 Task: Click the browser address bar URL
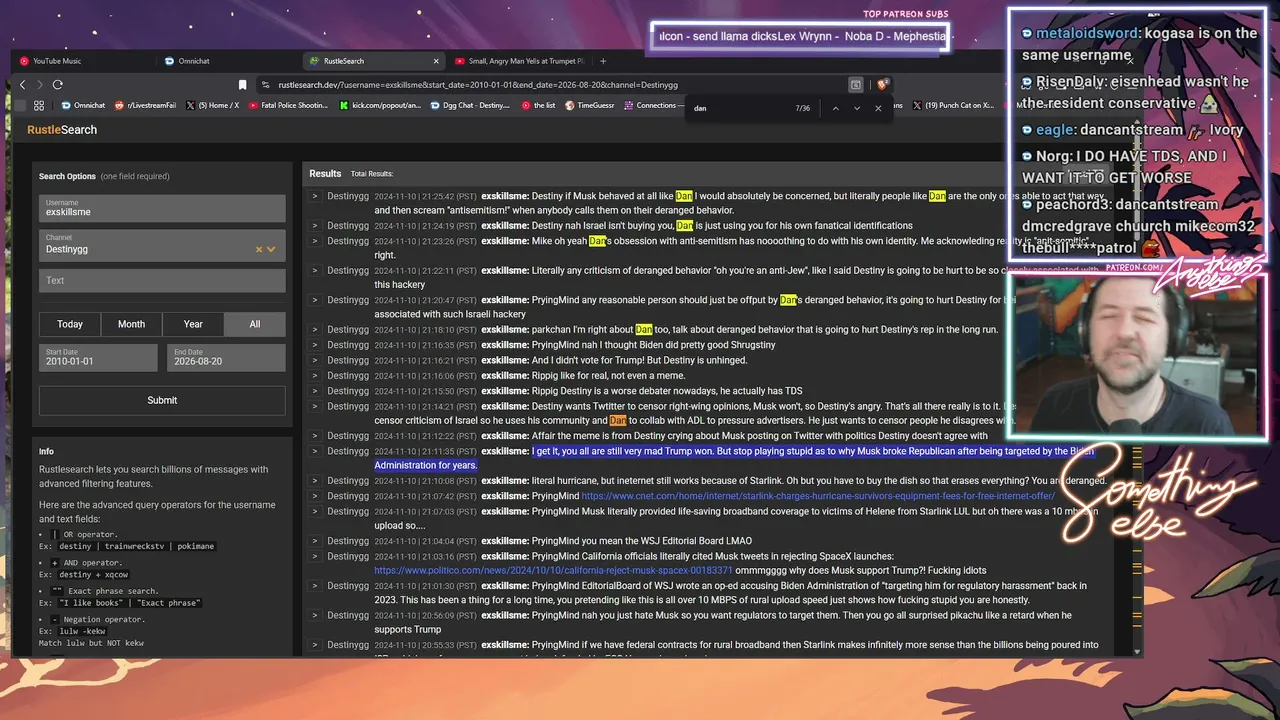point(478,85)
